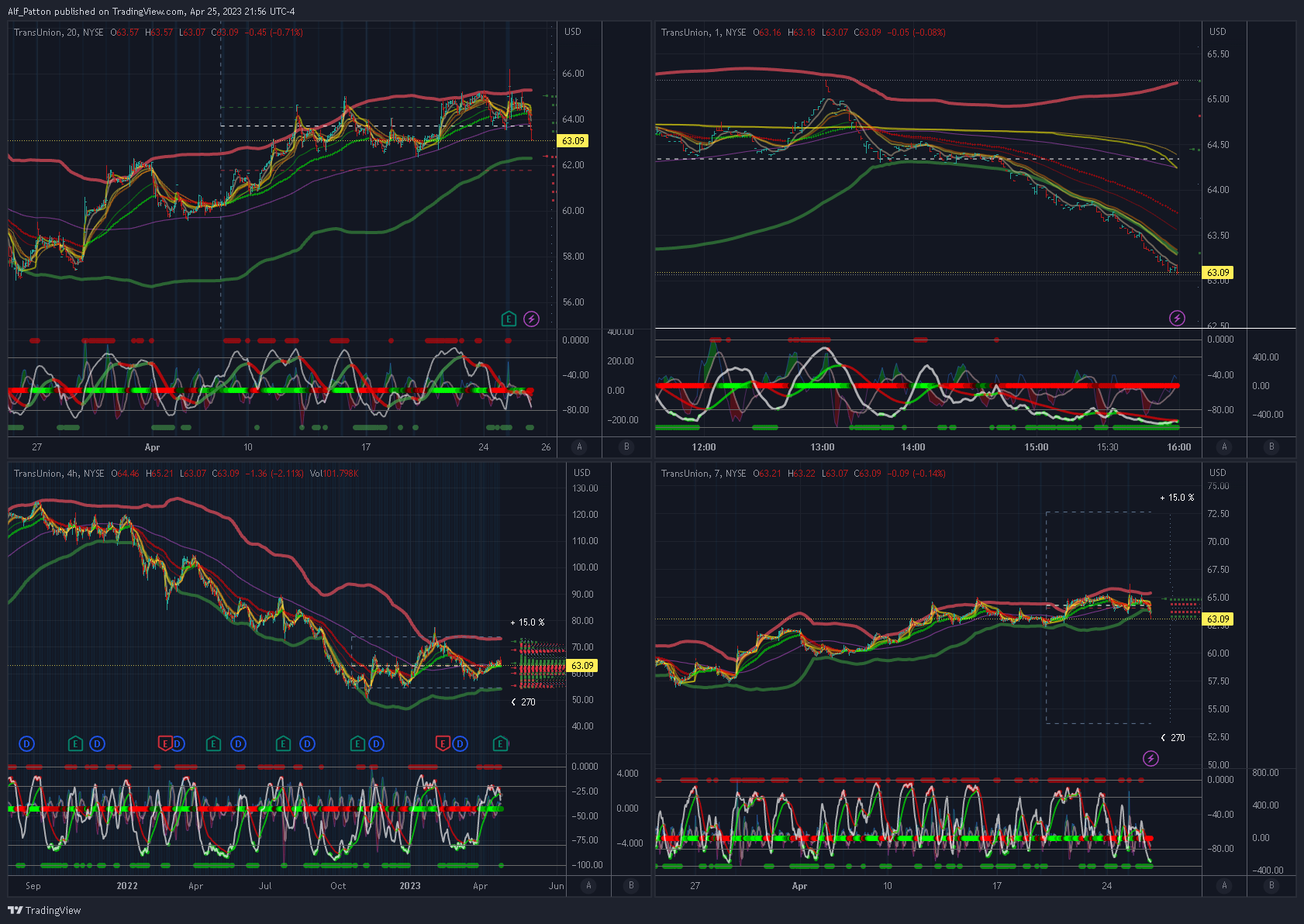This screenshot has width=1304, height=924.
Task: Click the D marker following the Oct E marker
Action: point(376,744)
